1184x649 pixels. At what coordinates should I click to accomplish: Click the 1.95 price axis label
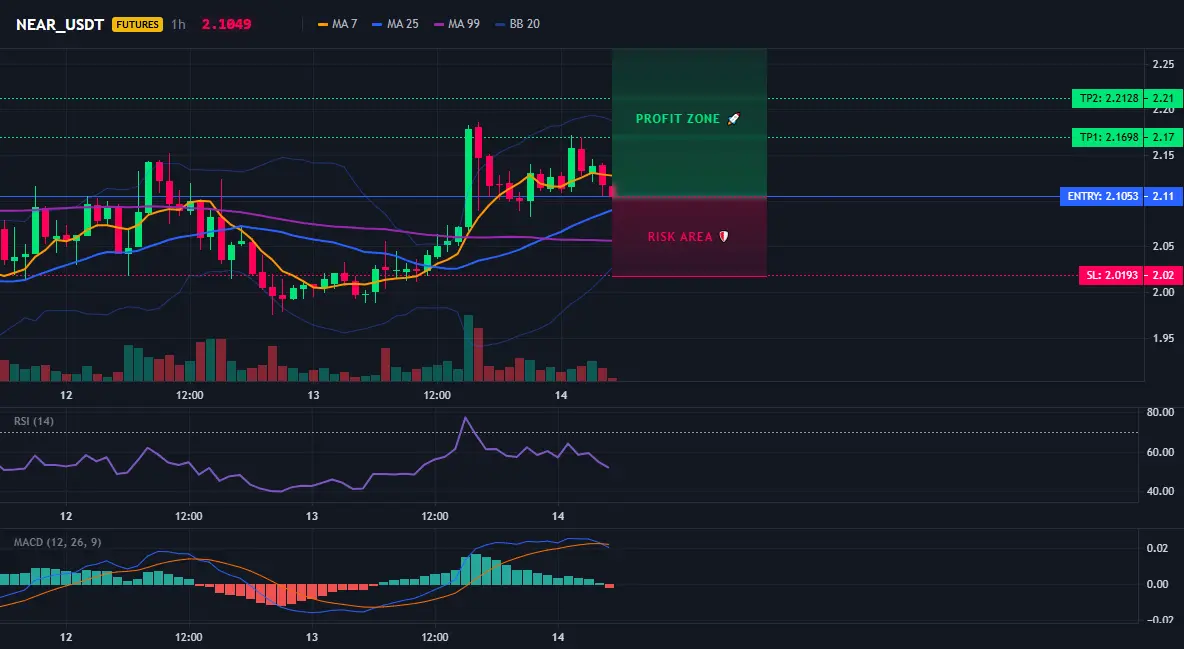(1163, 338)
